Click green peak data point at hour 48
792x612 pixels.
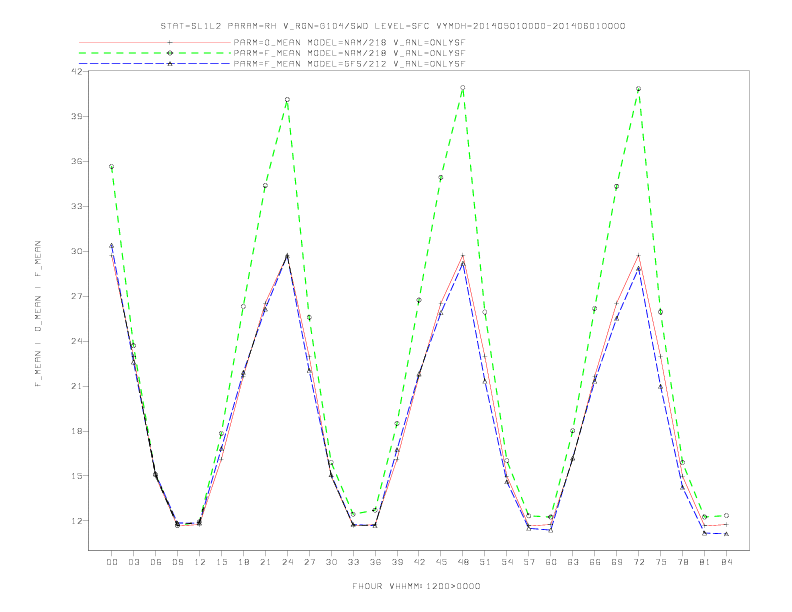point(463,88)
